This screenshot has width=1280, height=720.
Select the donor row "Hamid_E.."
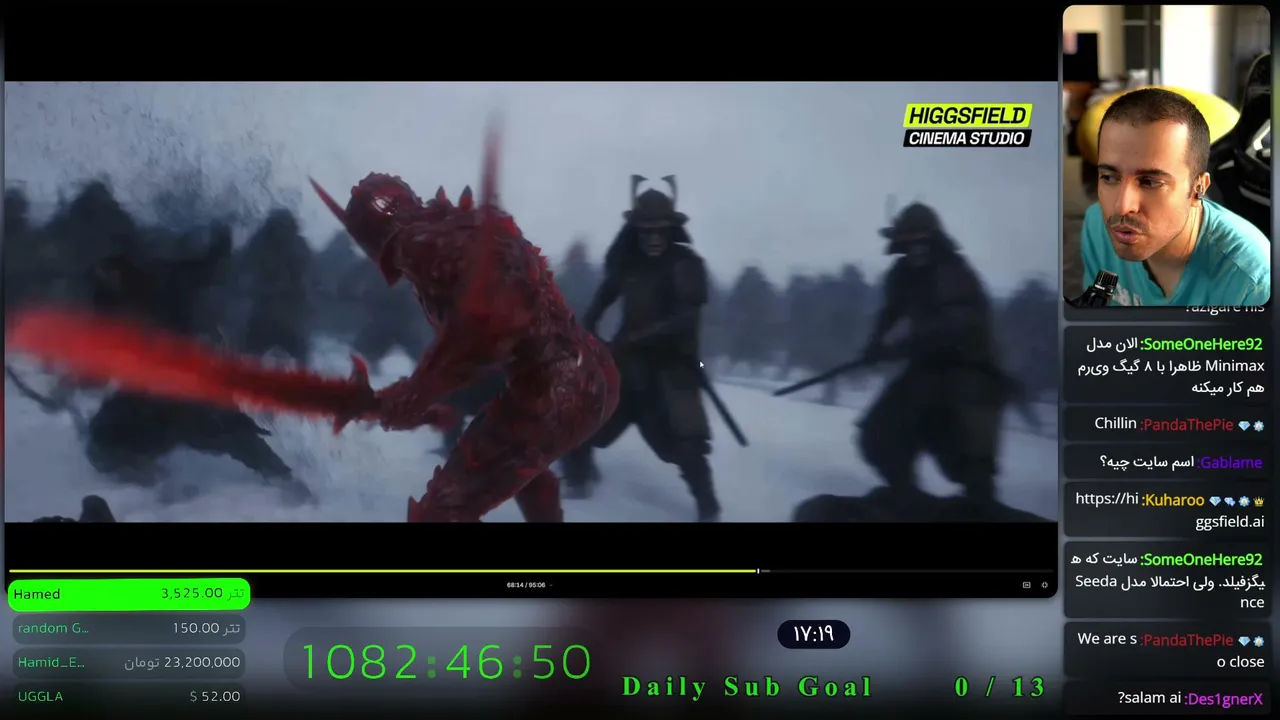(x=129, y=662)
